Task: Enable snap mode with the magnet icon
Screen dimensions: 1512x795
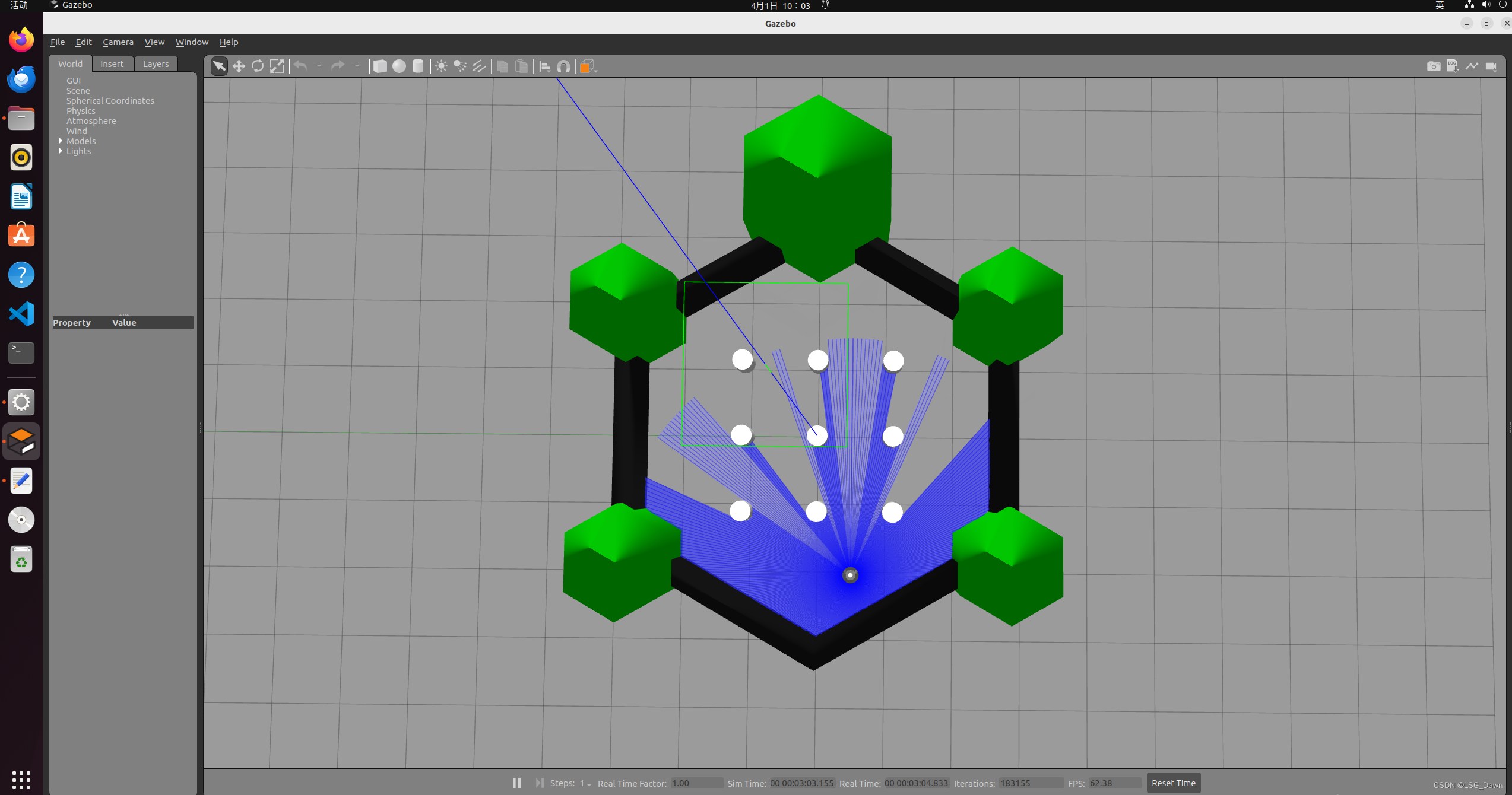Action: [563, 66]
